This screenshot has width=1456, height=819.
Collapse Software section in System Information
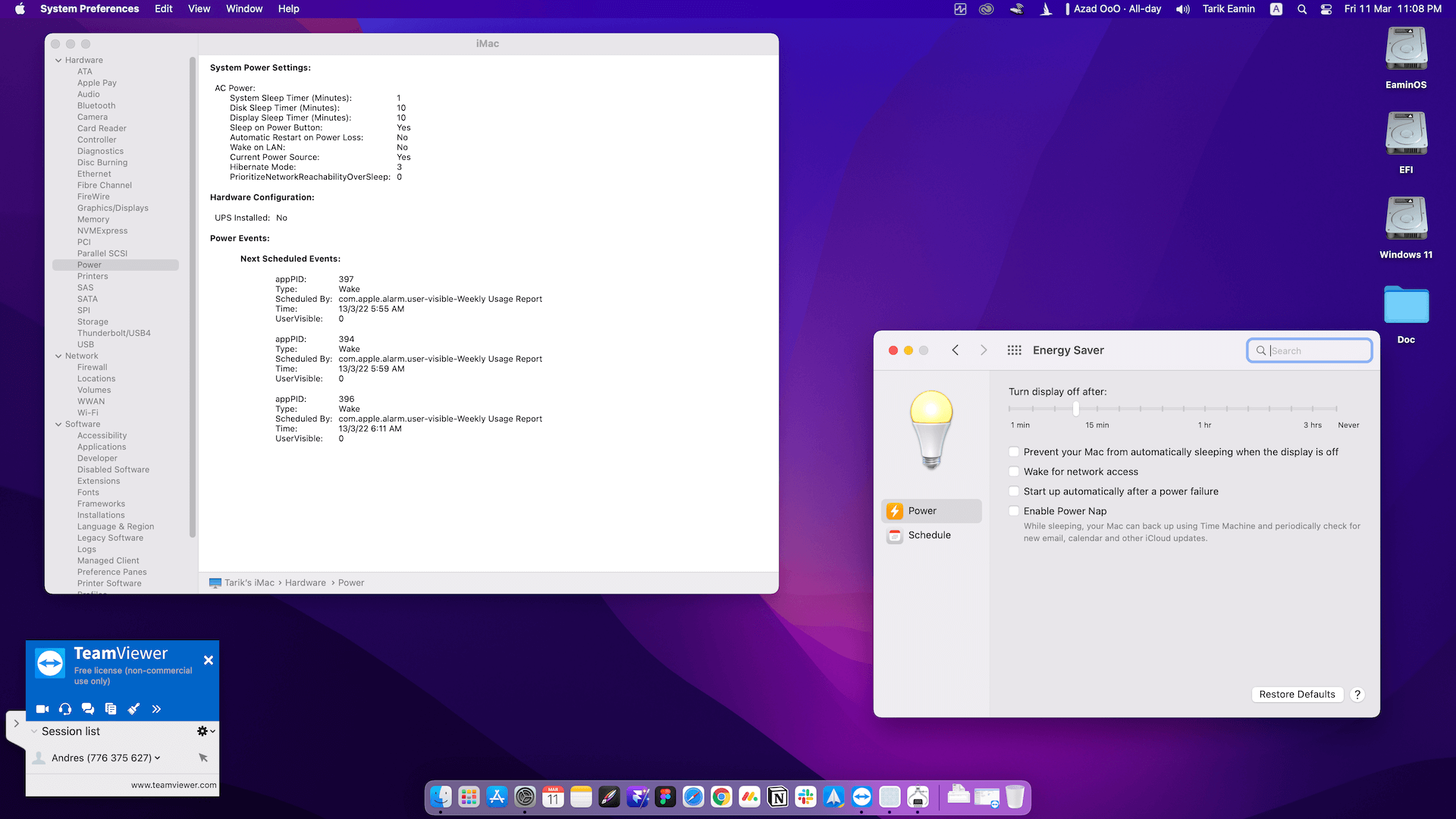(58, 424)
